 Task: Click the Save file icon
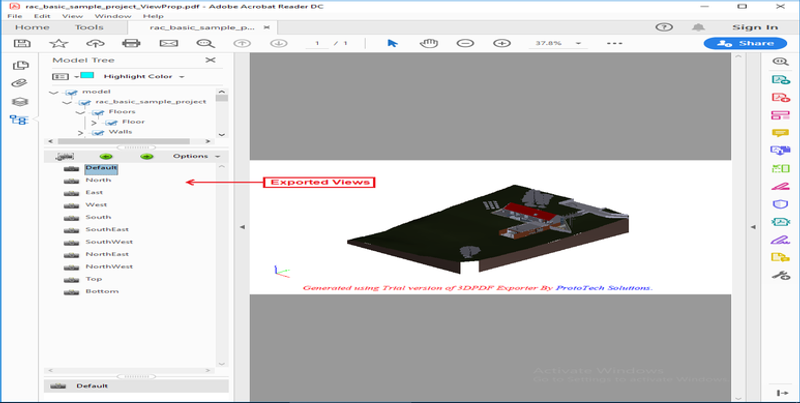coord(22,43)
